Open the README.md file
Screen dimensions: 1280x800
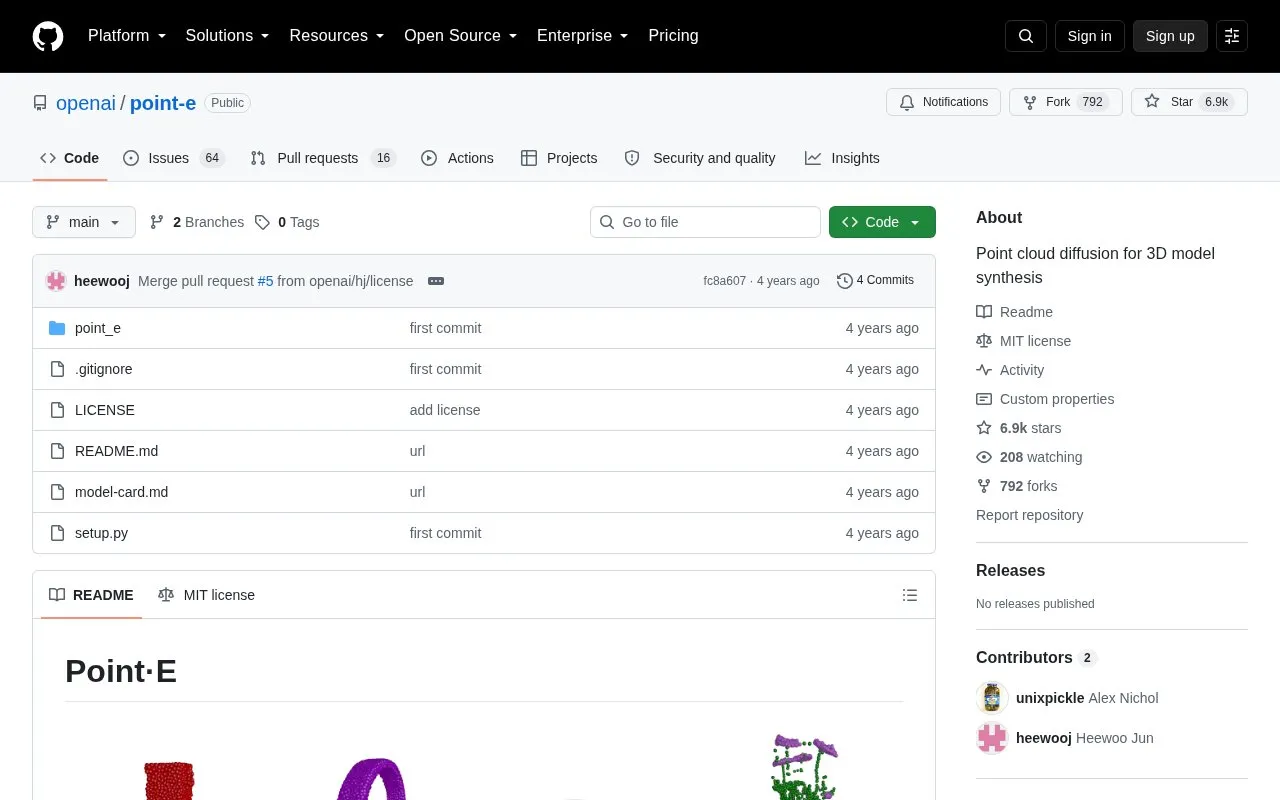coord(116,451)
